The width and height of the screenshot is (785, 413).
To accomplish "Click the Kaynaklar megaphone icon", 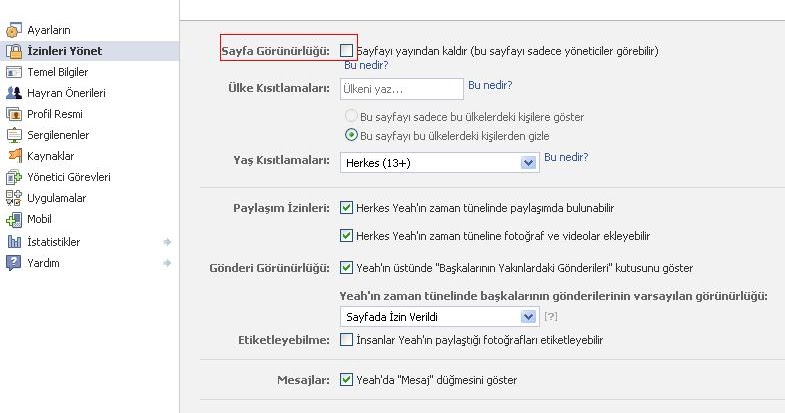I will [x=14, y=156].
